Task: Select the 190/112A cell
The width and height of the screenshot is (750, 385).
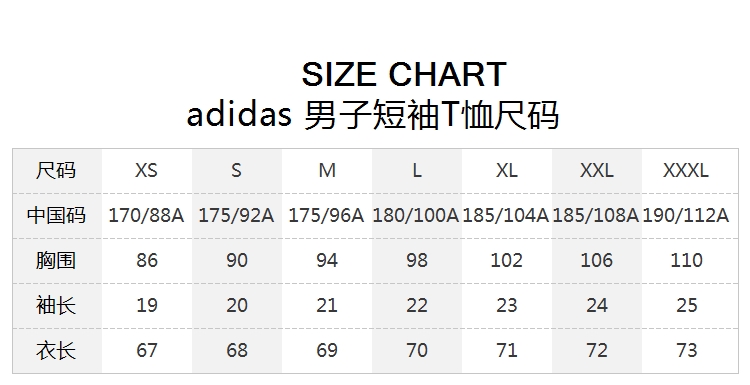Action: click(686, 215)
